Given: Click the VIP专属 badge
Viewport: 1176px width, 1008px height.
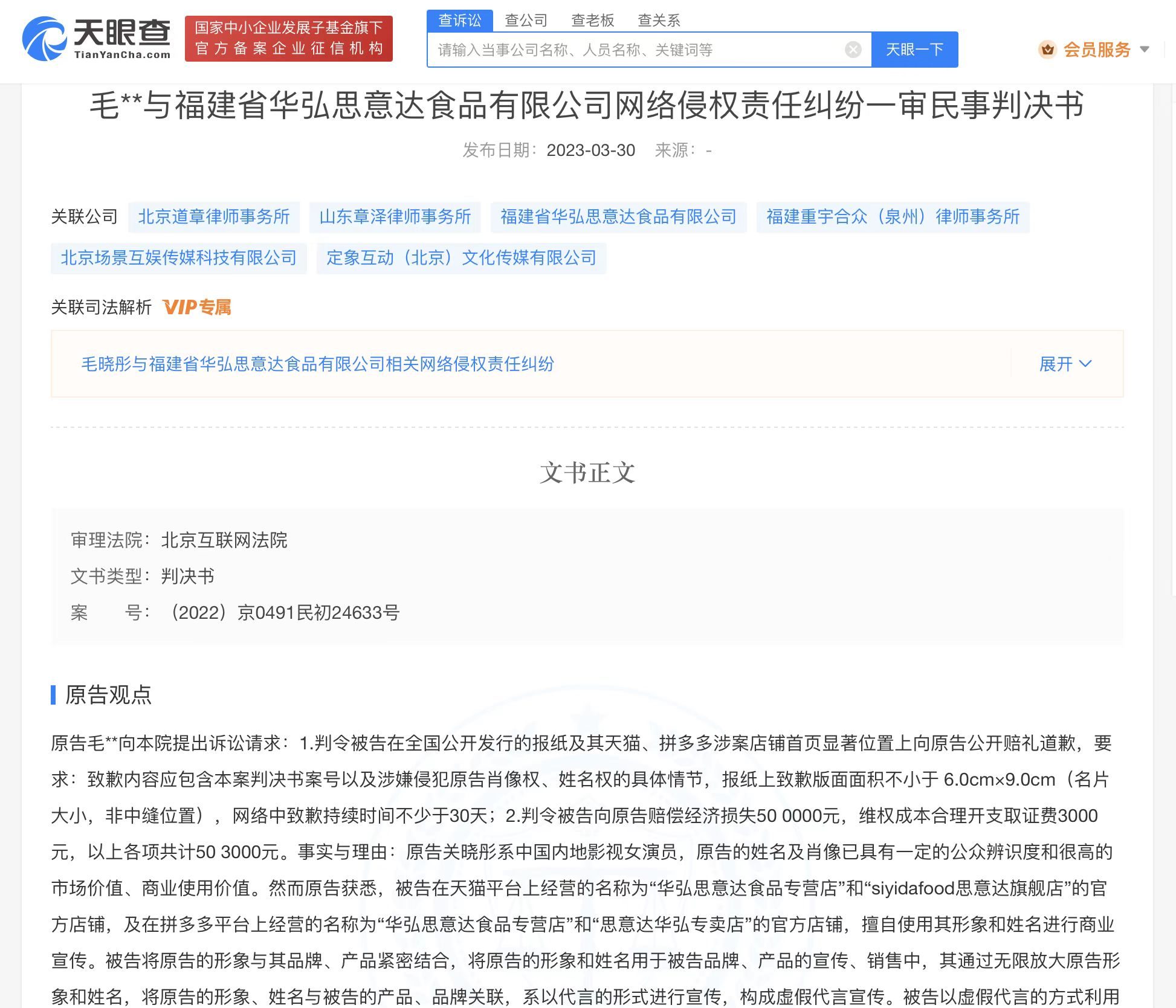Looking at the screenshot, I should [197, 308].
